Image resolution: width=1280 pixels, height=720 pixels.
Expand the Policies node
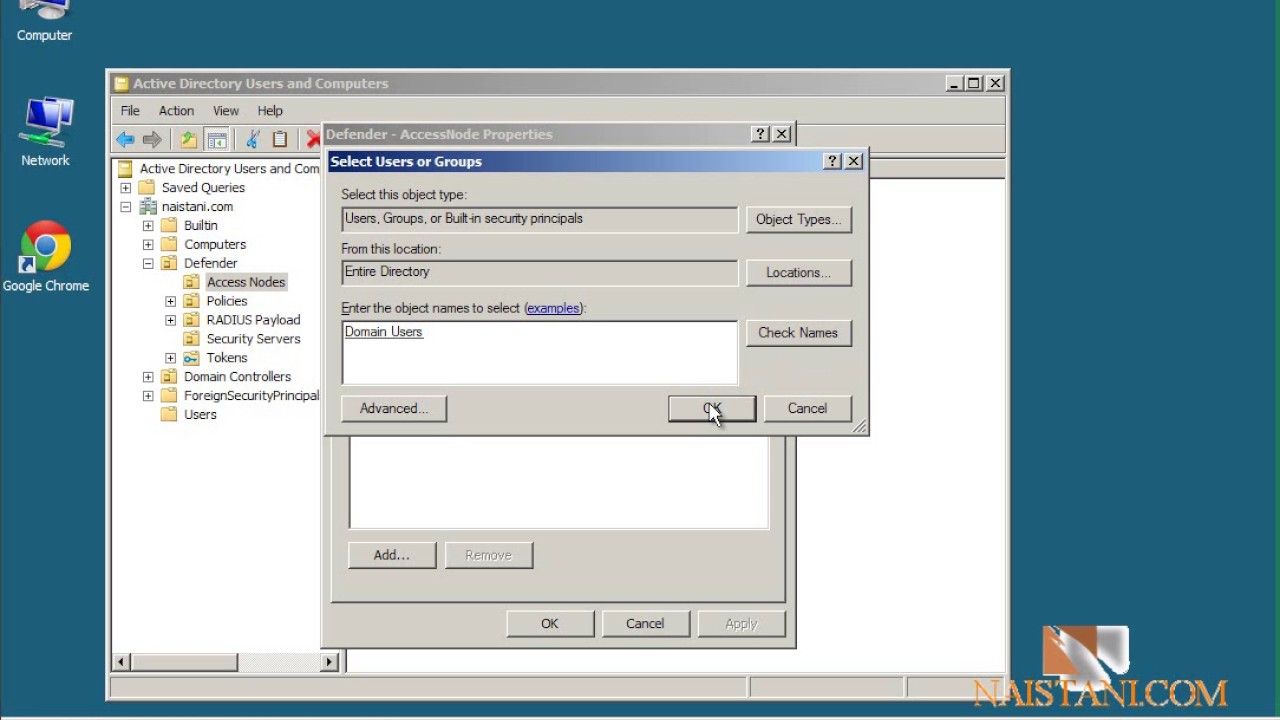point(171,301)
